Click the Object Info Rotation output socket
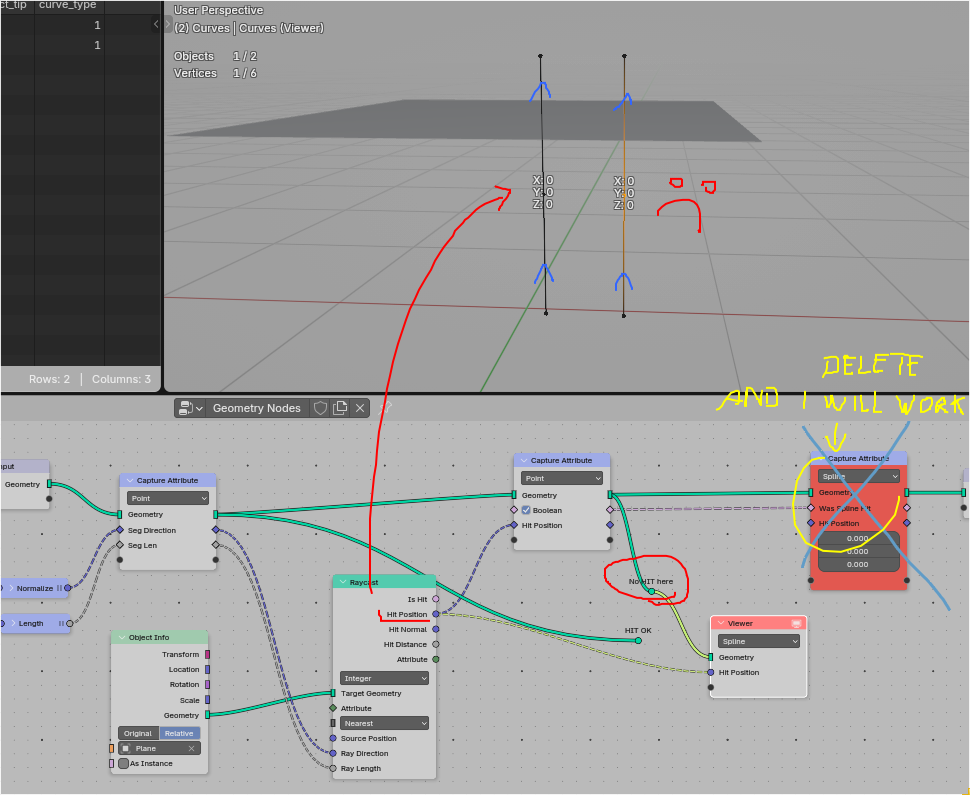 [x=207, y=684]
